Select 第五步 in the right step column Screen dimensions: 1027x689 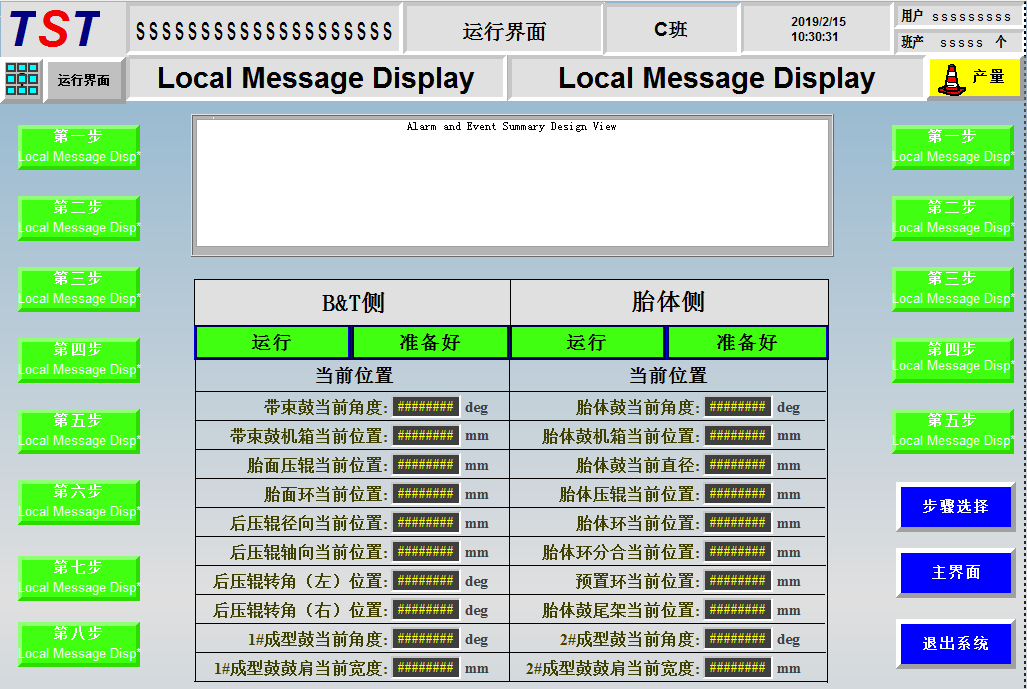tap(952, 431)
